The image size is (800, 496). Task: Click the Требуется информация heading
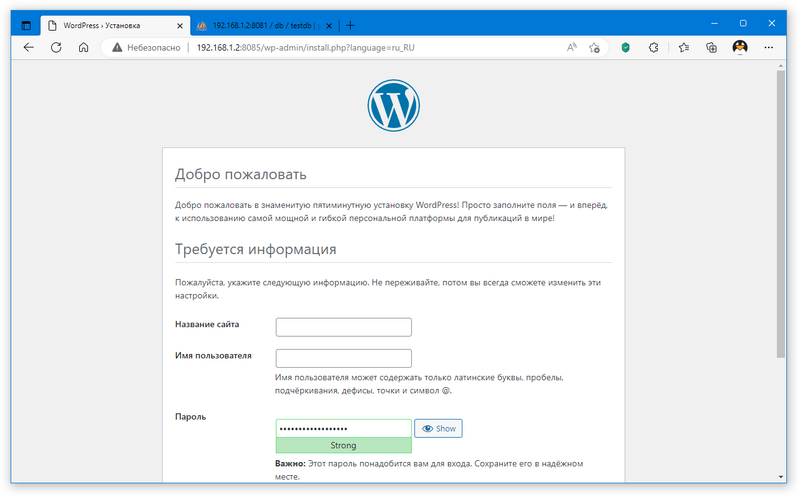[x=256, y=249]
